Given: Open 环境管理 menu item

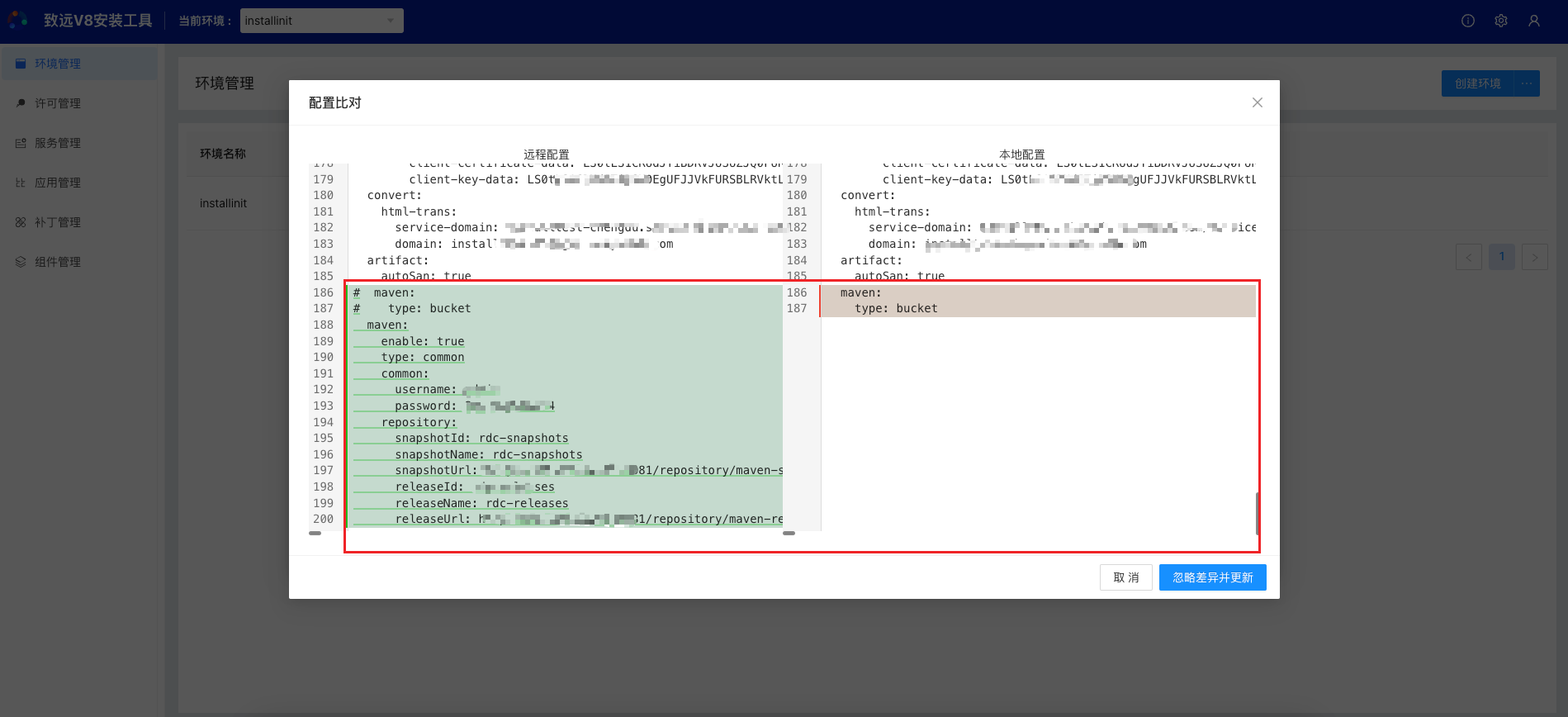Looking at the screenshot, I should [x=79, y=64].
